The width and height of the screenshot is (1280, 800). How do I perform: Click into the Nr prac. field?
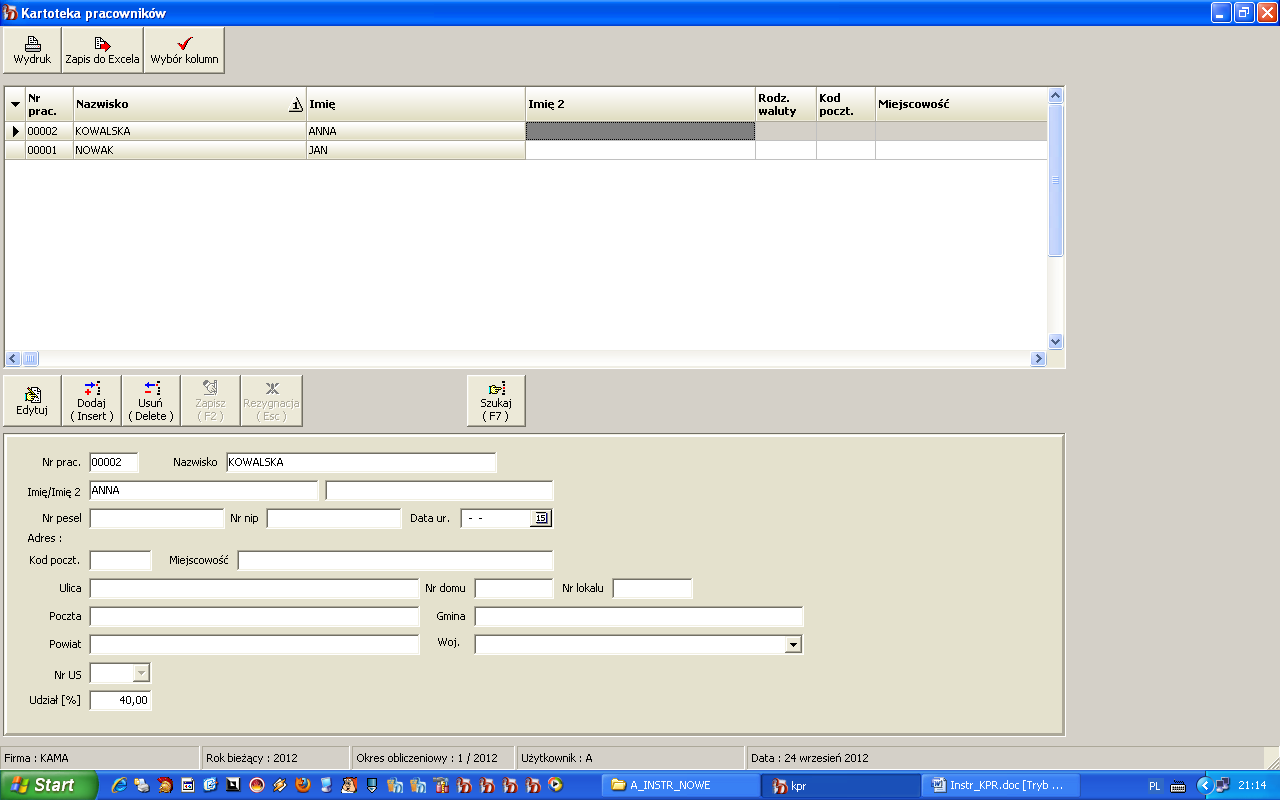[114, 462]
